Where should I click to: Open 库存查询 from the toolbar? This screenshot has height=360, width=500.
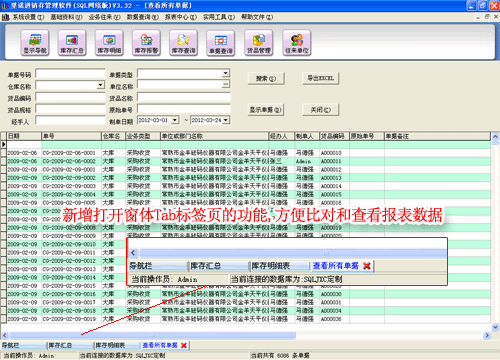click(184, 42)
